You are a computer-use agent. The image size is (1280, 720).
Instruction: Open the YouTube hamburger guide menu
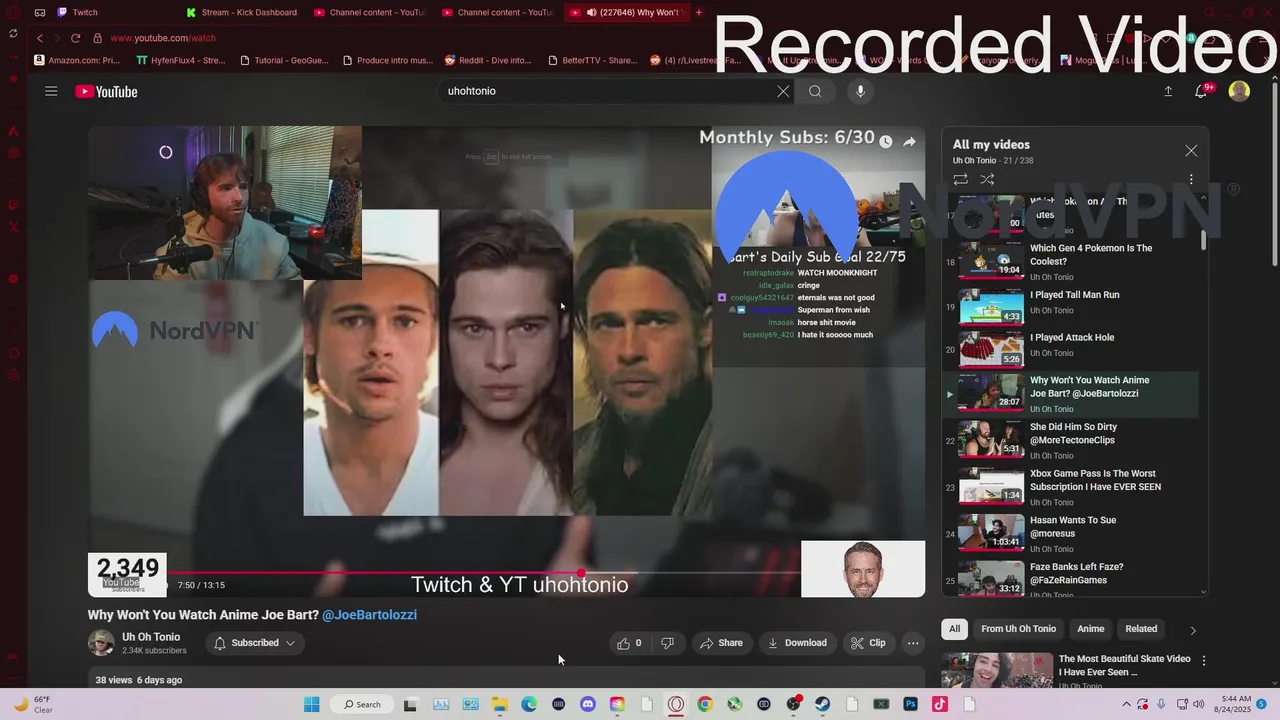pos(51,91)
